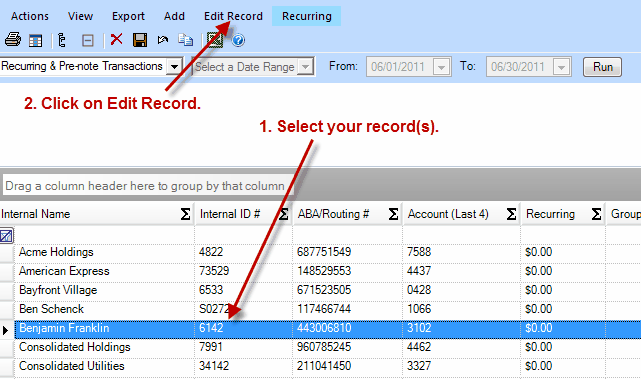Click the filter row icon below Internal Name
Image resolution: width=641 pixels, height=379 pixels.
point(7,235)
